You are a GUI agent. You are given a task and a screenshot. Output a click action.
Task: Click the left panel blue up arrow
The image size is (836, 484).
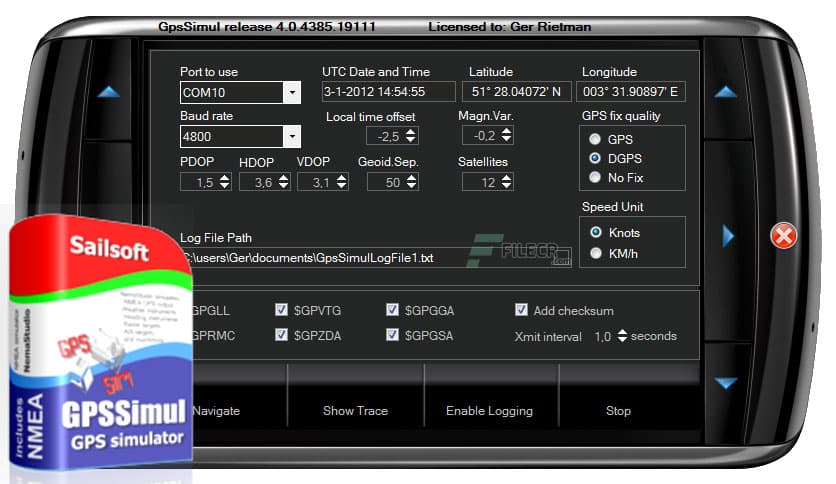tap(109, 92)
